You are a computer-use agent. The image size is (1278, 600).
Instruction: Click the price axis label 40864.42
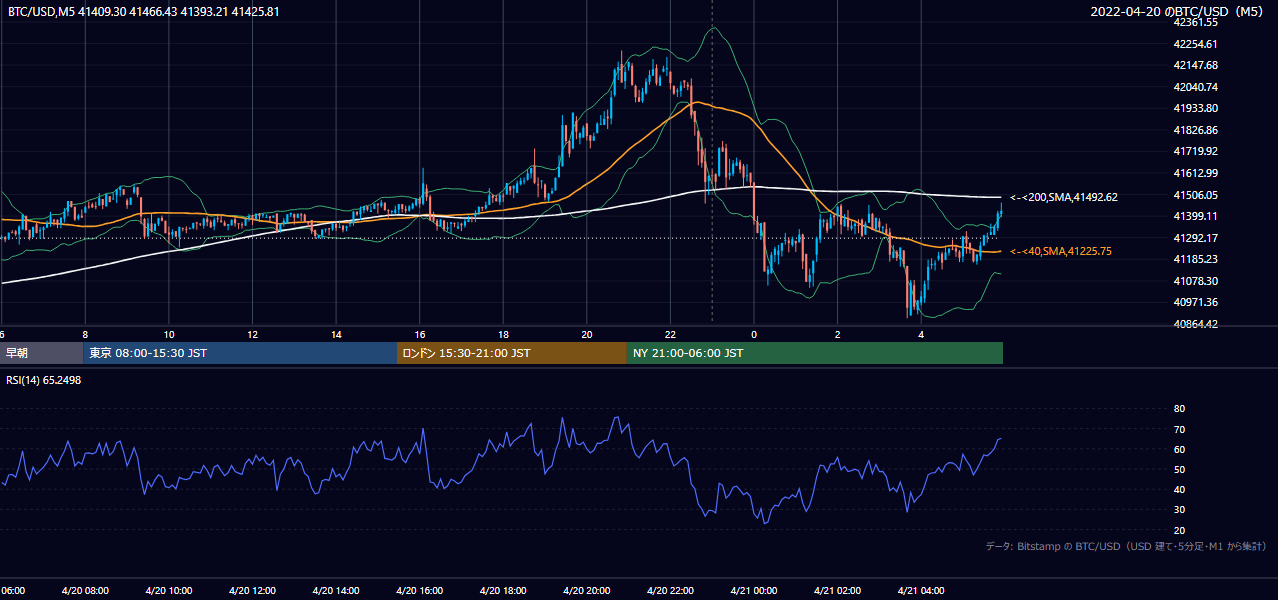pos(1197,324)
